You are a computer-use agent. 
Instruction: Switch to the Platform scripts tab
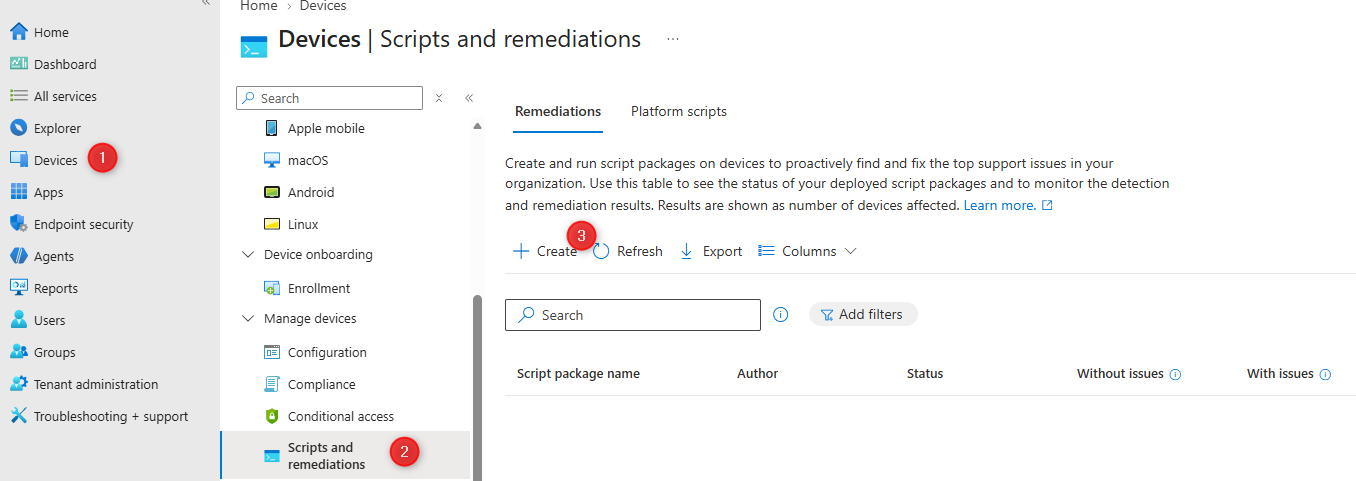[x=679, y=111]
